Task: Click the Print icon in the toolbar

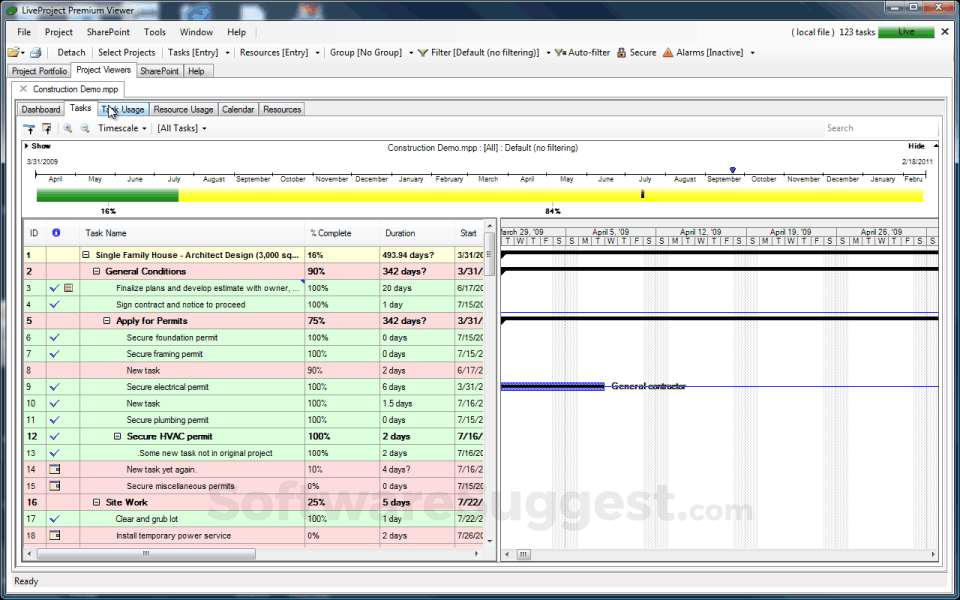Action: click(x=35, y=52)
